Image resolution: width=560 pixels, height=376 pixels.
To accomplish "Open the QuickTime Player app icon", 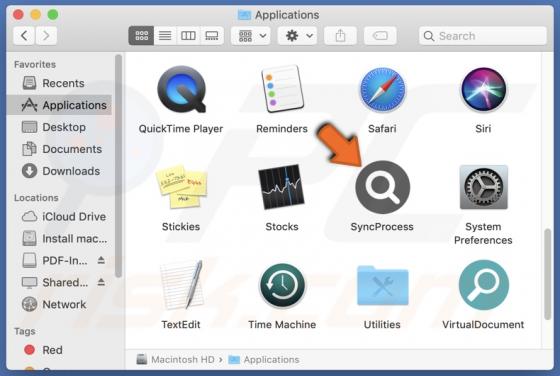I will [x=181, y=89].
